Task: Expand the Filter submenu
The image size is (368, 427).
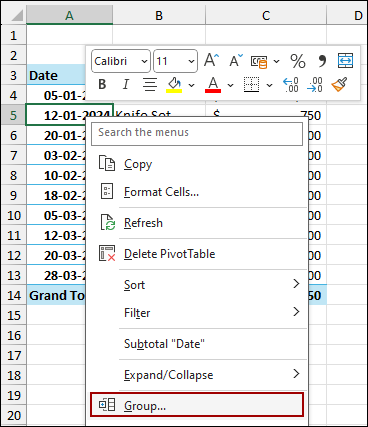Action: (x=197, y=313)
